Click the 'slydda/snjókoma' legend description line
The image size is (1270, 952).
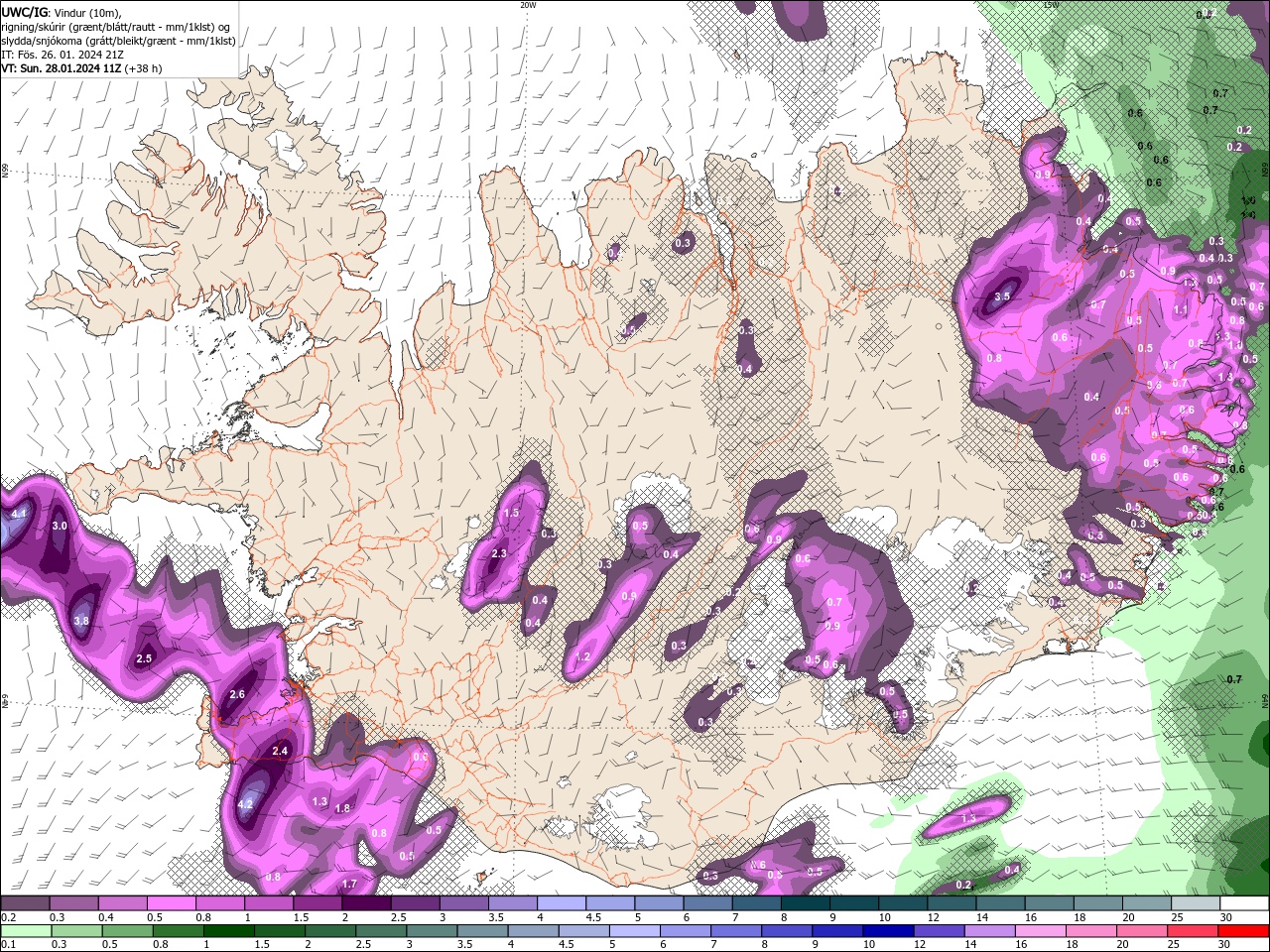119,41
